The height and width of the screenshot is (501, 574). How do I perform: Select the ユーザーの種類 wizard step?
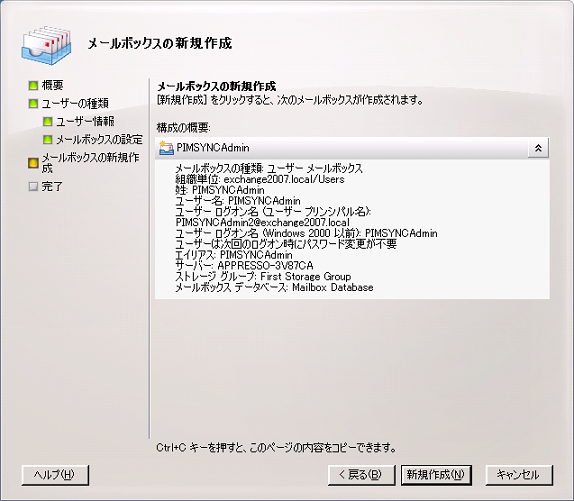pyautogui.click(x=75, y=104)
